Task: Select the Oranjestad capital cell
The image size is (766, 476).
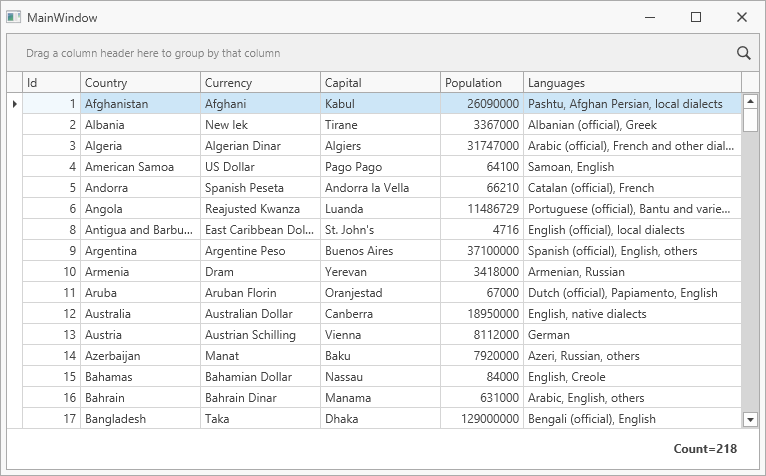Action: pyautogui.click(x=381, y=293)
